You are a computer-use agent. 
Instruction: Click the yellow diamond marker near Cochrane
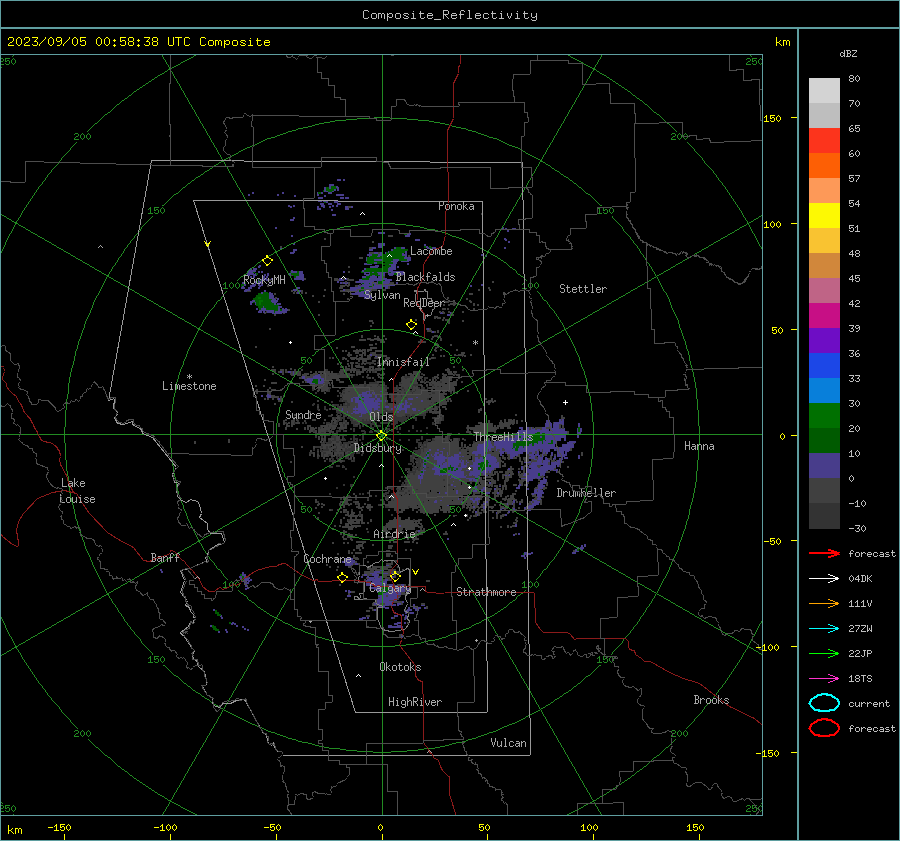click(343, 577)
